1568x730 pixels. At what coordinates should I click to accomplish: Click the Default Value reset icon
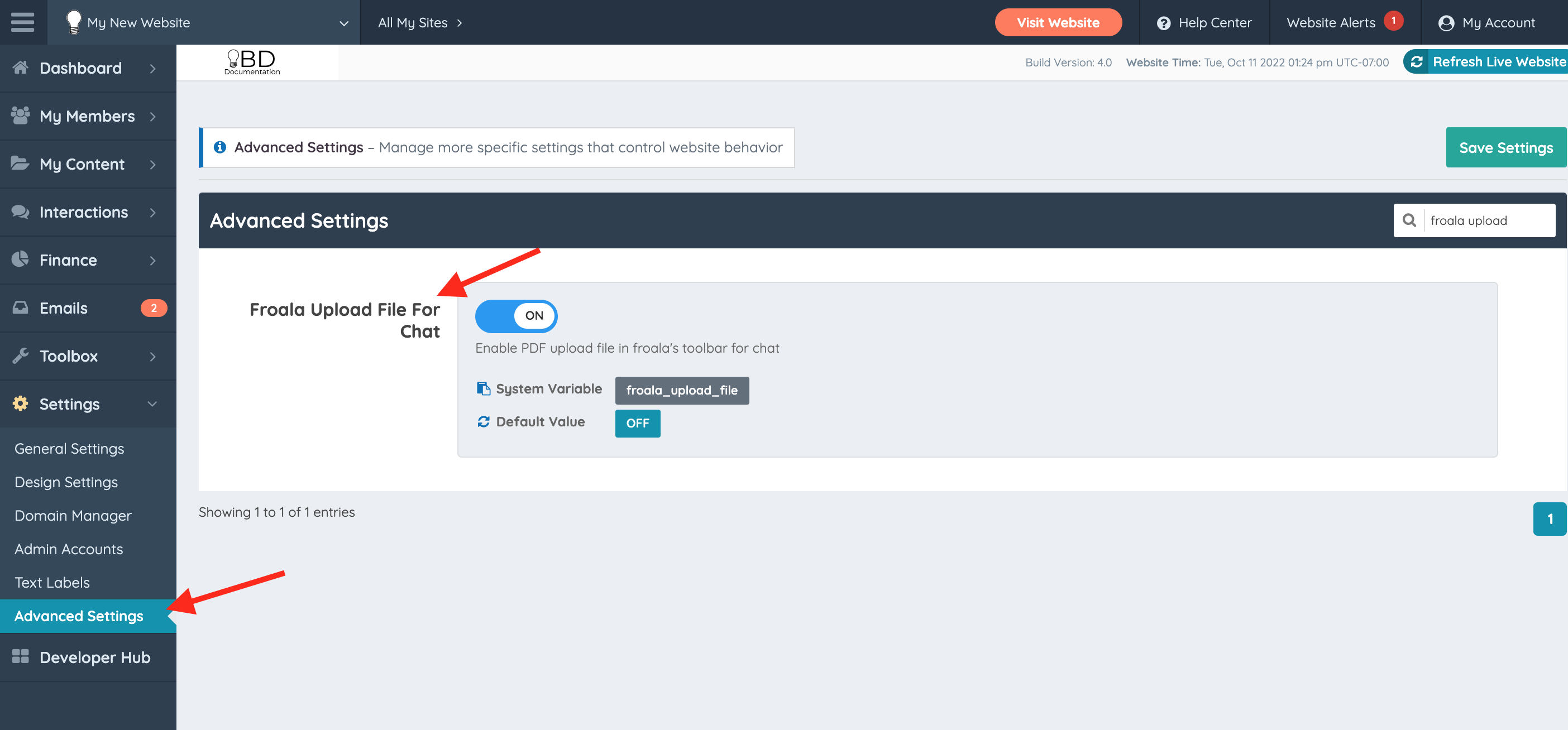[x=484, y=421]
